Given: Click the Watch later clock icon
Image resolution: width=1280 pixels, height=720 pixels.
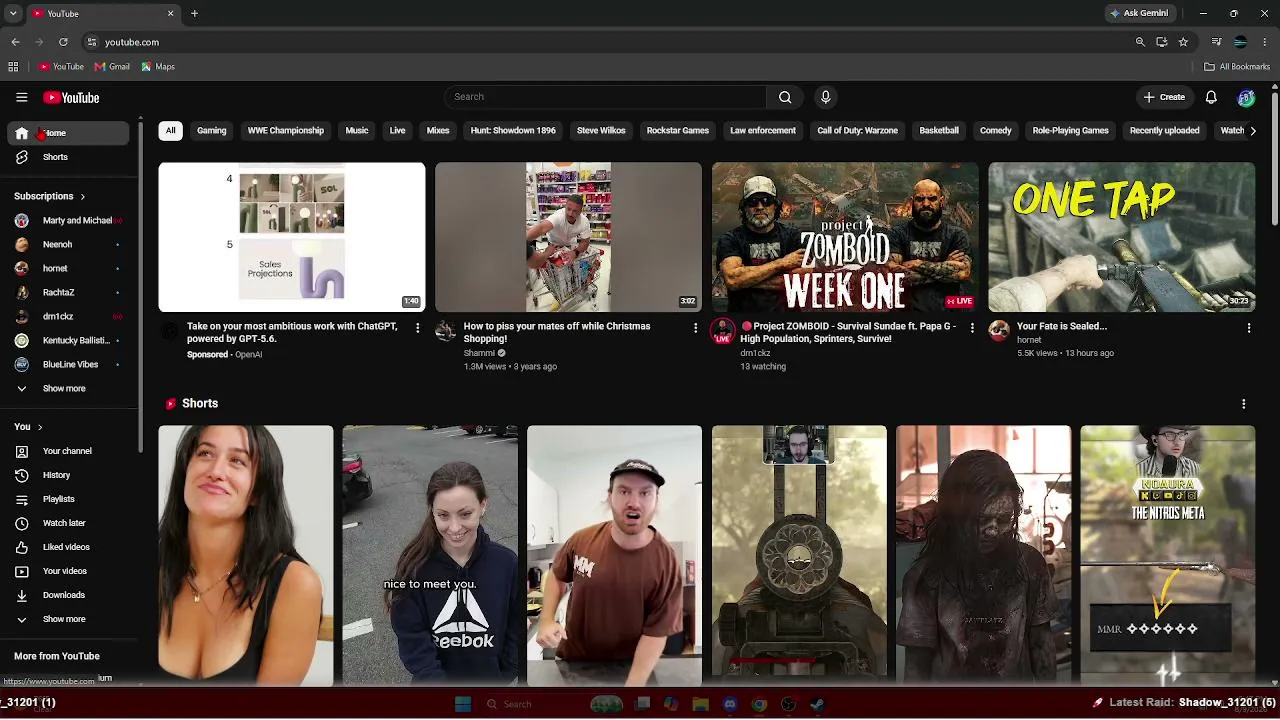Looking at the screenshot, I should (21, 523).
